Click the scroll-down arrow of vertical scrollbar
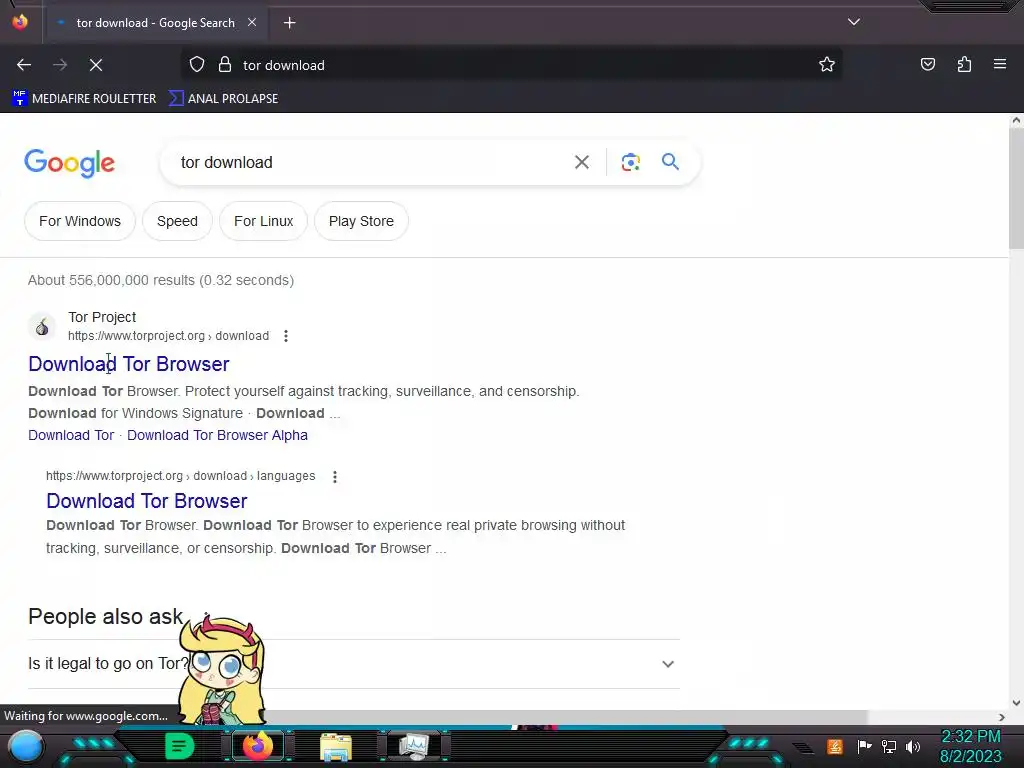Image resolution: width=1024 pixels, height=768 pixels. click(1016, 703)
